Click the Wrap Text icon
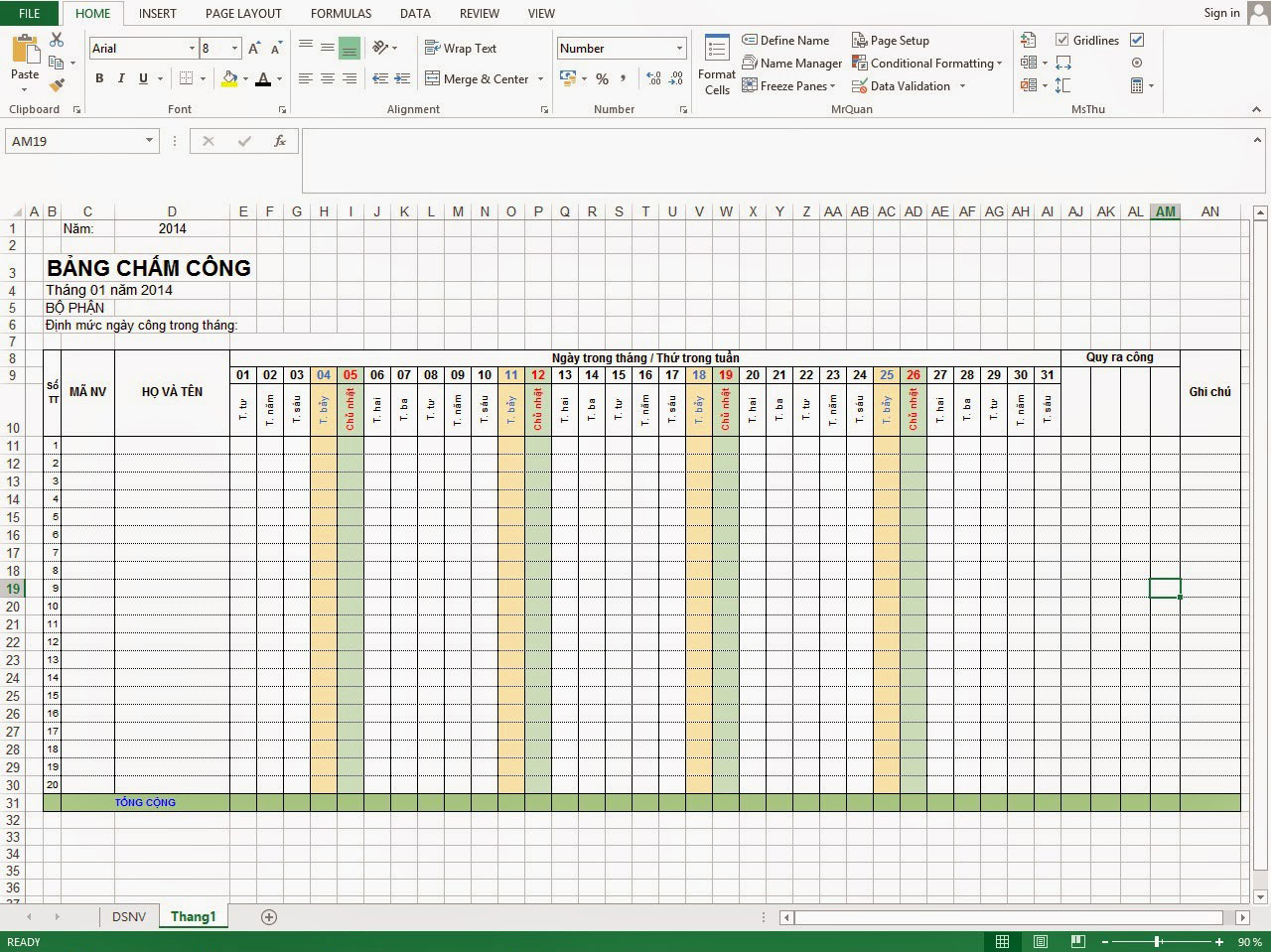The width and height of the screenshot is (1271, 952). click(433, 48)
